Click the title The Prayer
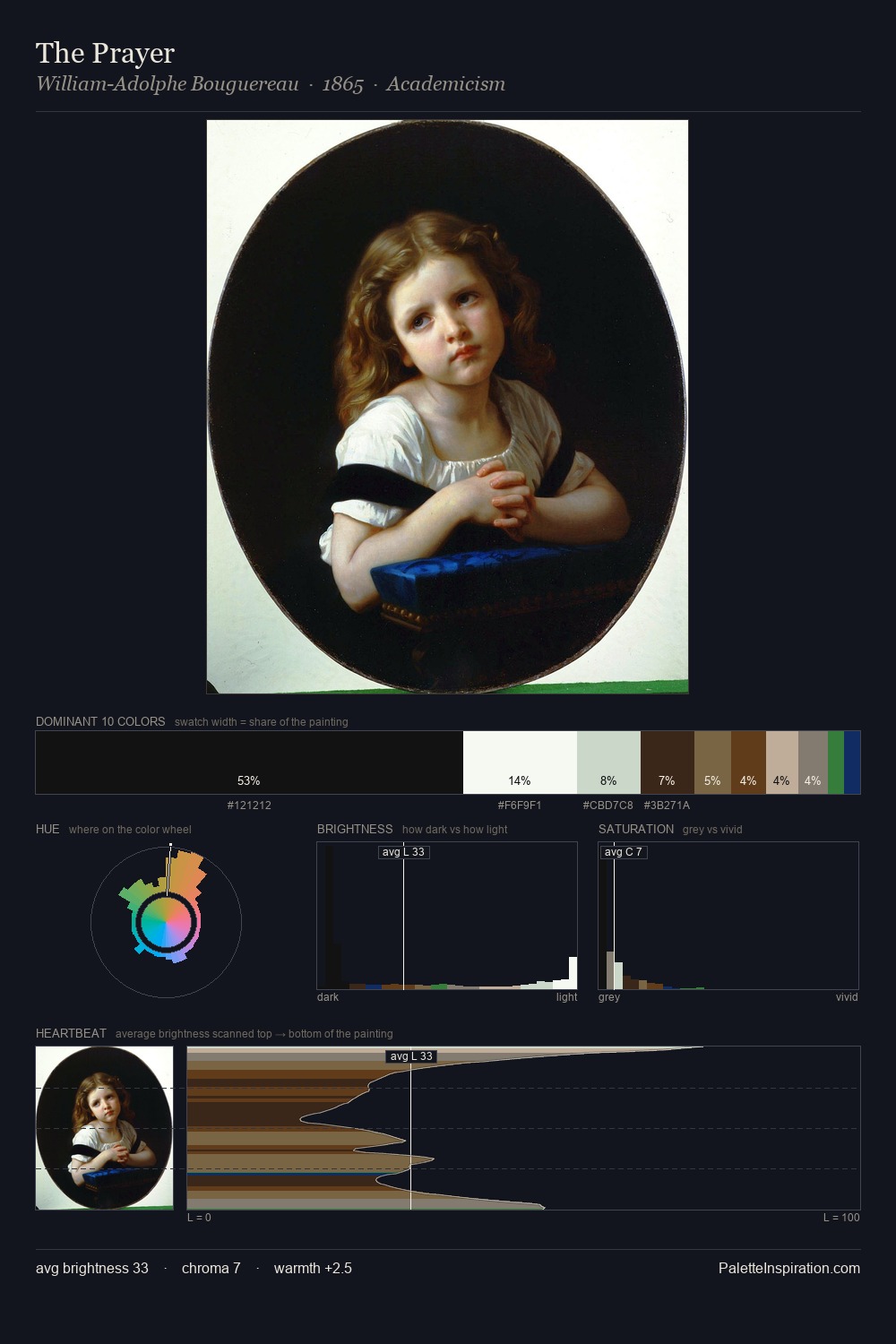 click(105, 54)
